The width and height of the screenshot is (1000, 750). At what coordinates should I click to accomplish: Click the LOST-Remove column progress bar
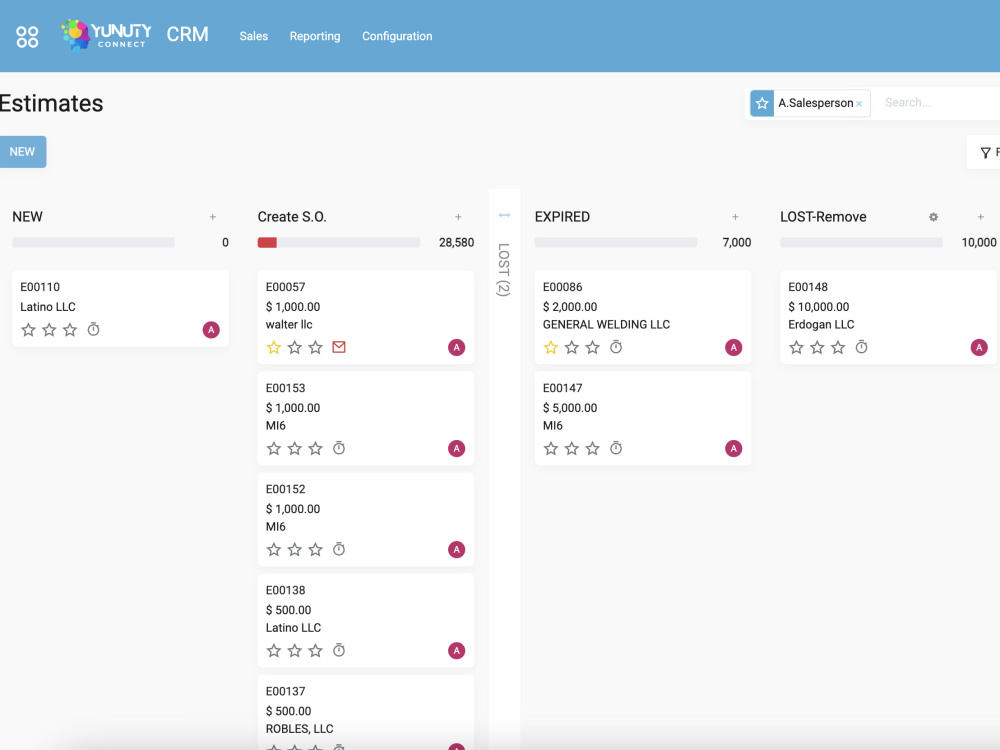(861, 242)
